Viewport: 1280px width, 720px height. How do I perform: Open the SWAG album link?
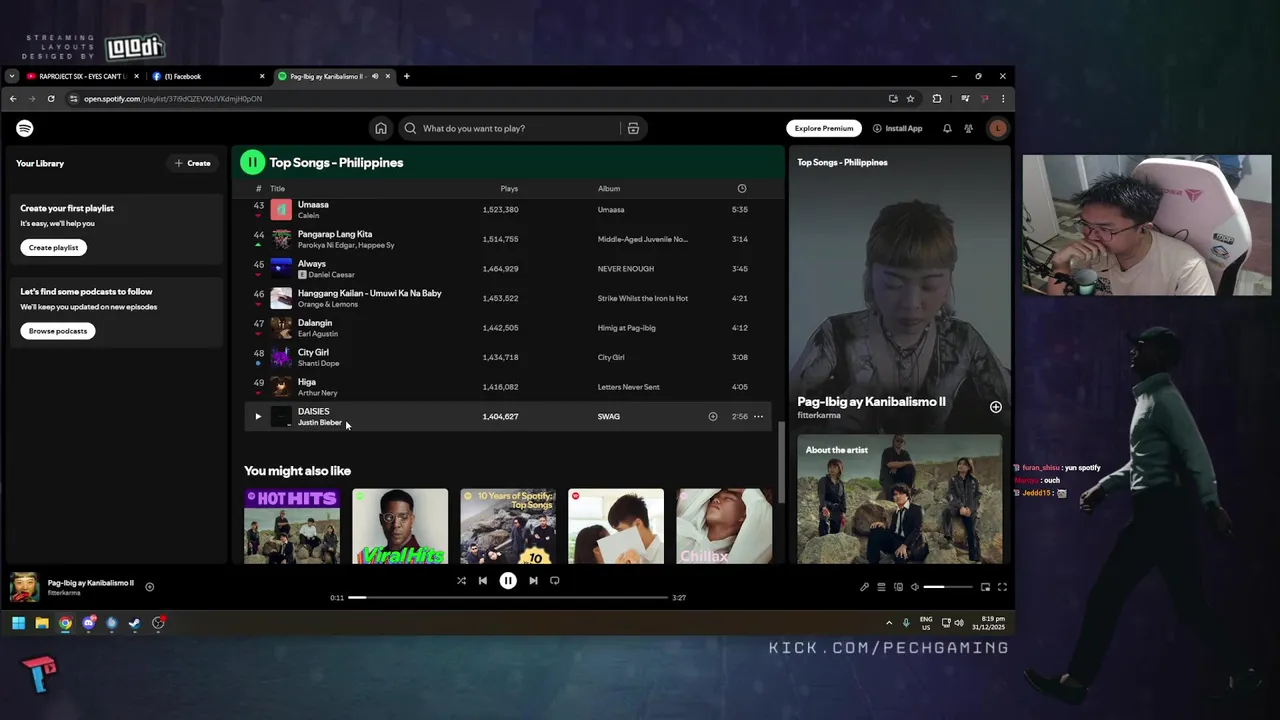(609, 416)
